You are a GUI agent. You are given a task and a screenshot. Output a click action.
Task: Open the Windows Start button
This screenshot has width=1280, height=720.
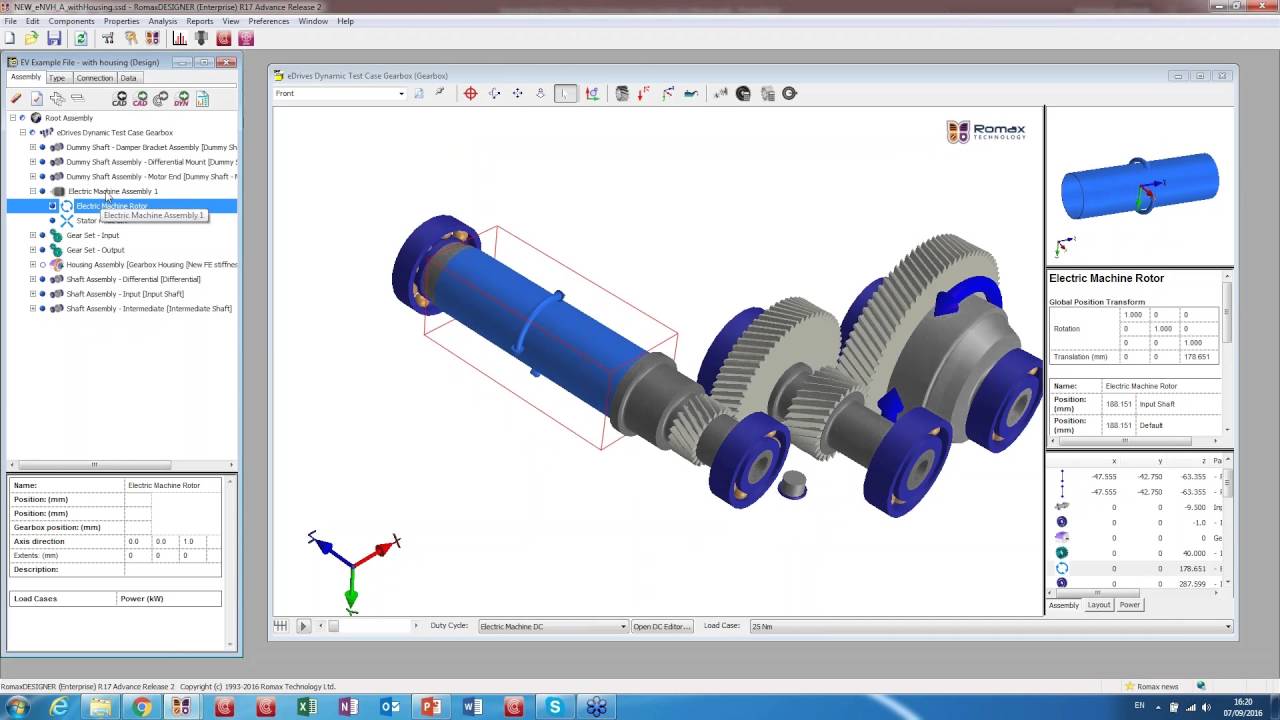coord(17,707)
